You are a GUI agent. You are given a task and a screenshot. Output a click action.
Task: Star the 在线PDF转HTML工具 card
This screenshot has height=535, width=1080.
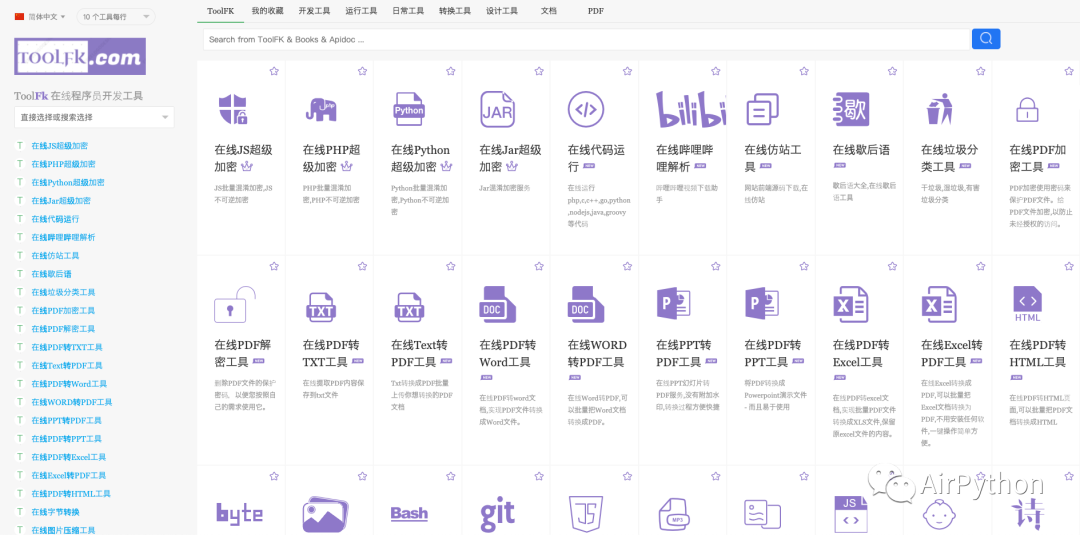tap(1069, 266)
